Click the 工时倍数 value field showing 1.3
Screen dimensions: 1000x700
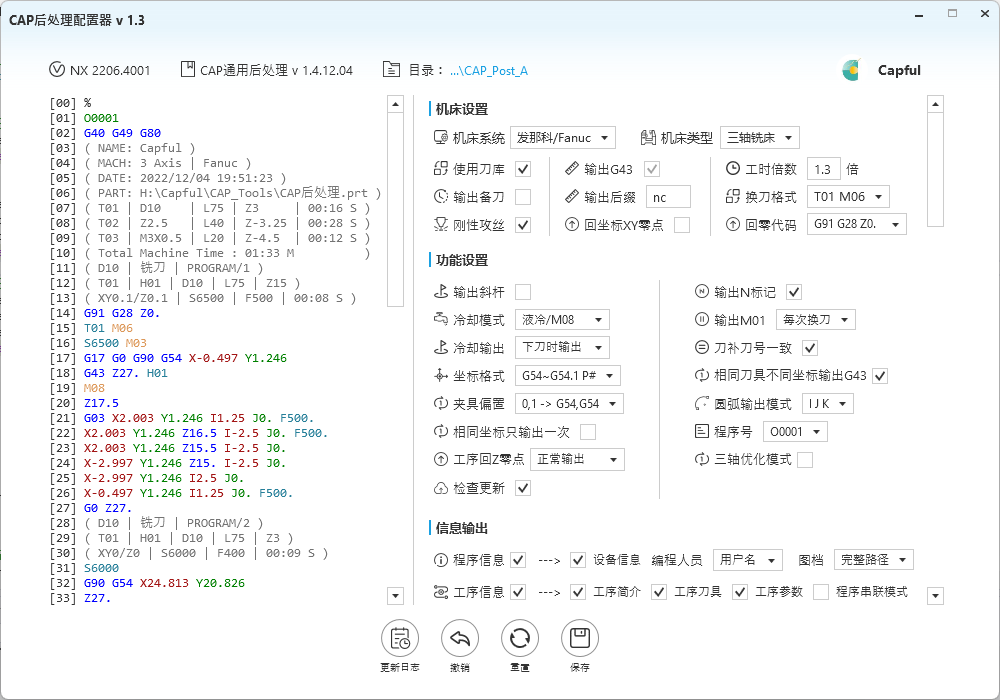click(824, 168)
